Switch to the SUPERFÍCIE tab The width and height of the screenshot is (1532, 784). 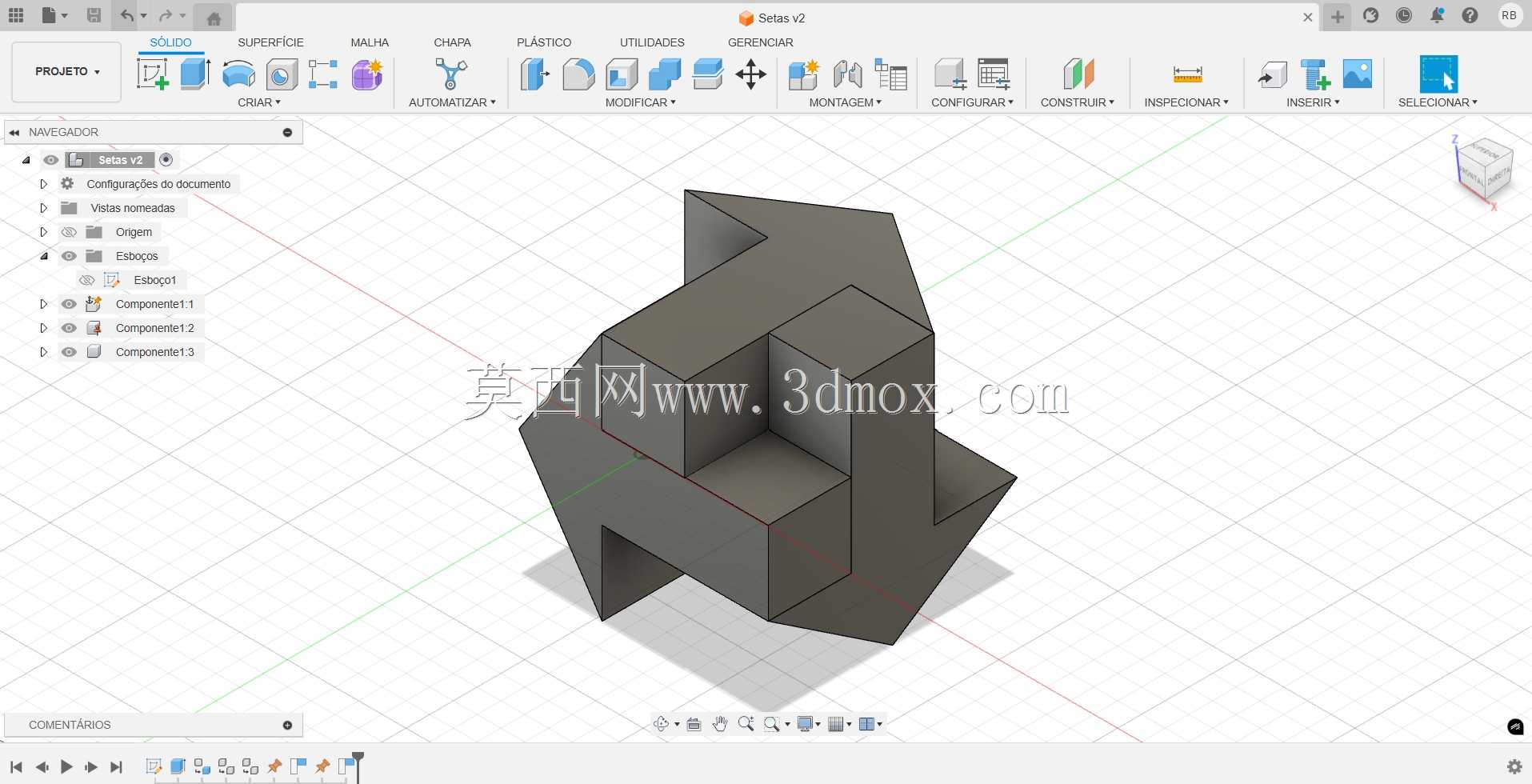[270, 42]
